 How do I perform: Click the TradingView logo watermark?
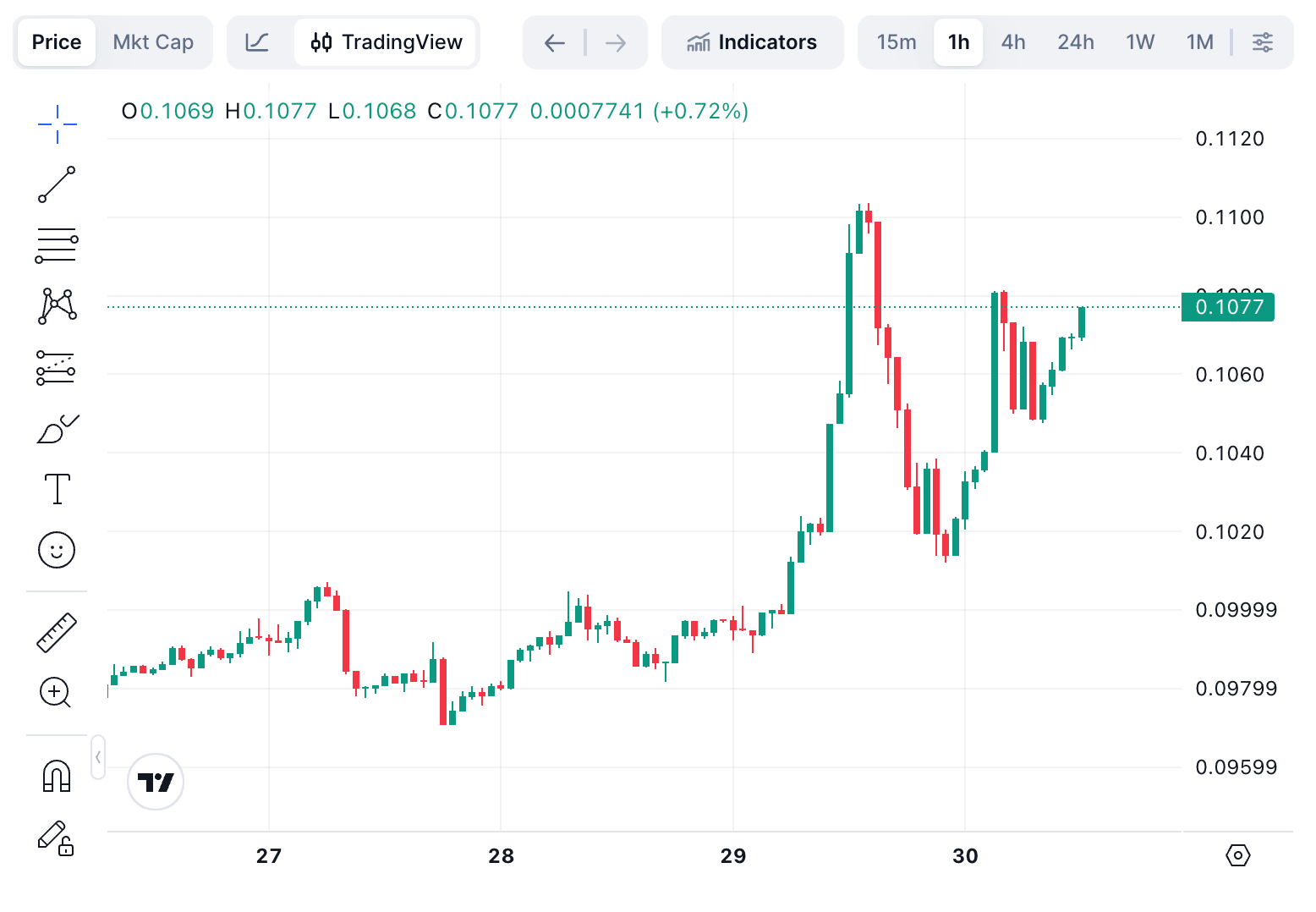[x=155, y=783]
